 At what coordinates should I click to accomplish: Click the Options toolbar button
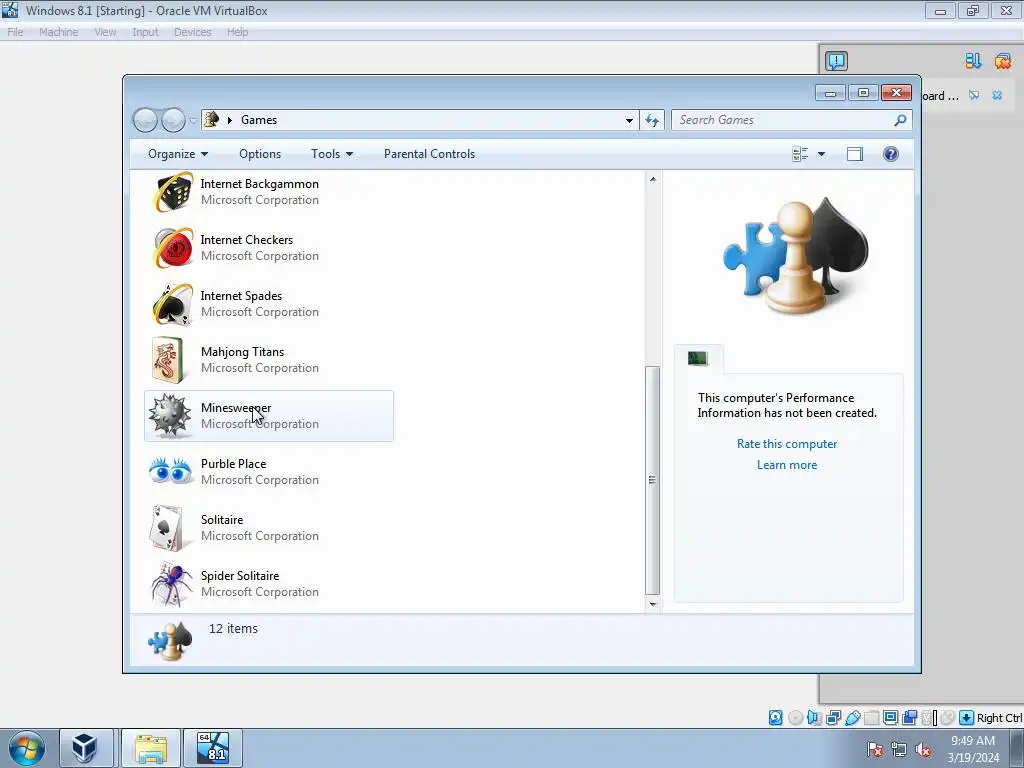coord(260,154)
